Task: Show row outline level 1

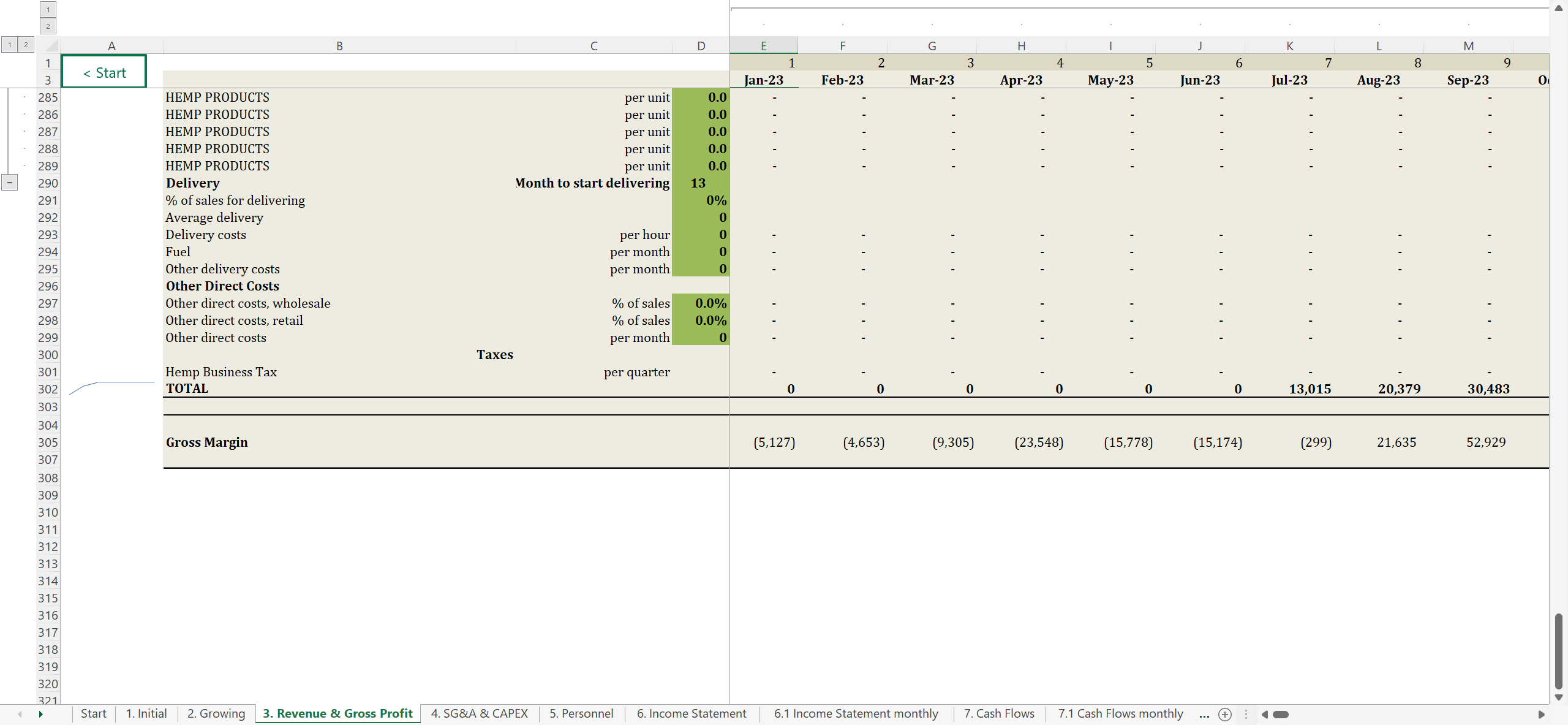Action: [x=9, y=44]
